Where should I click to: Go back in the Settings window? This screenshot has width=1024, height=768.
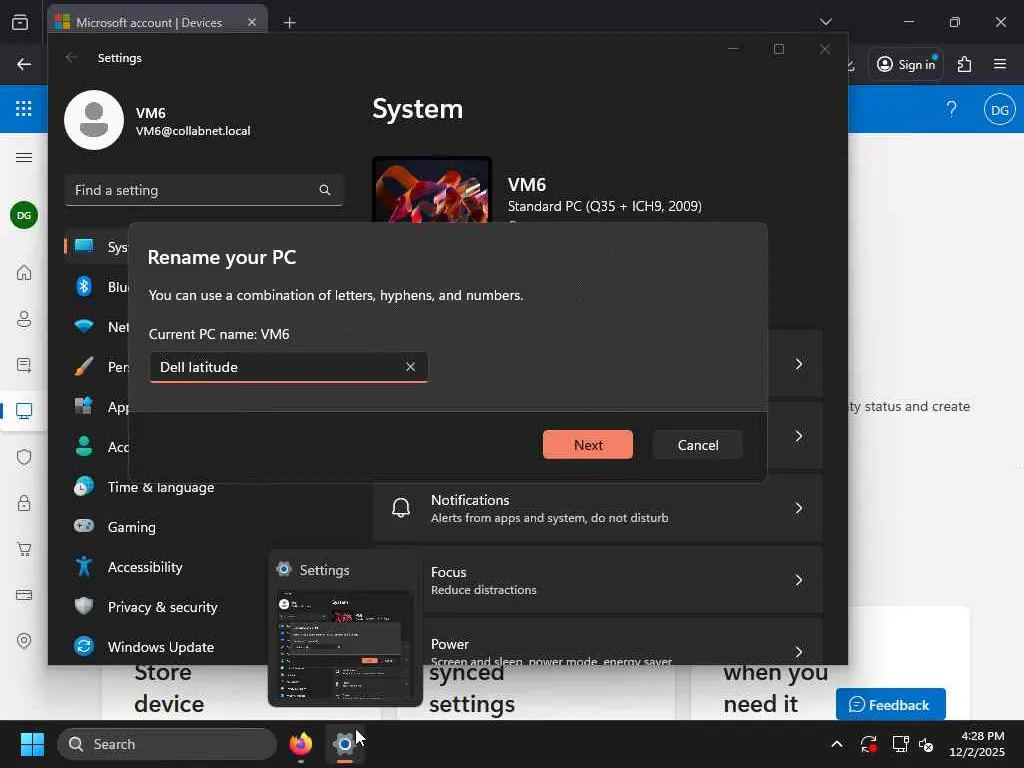[x=71, y=57]
